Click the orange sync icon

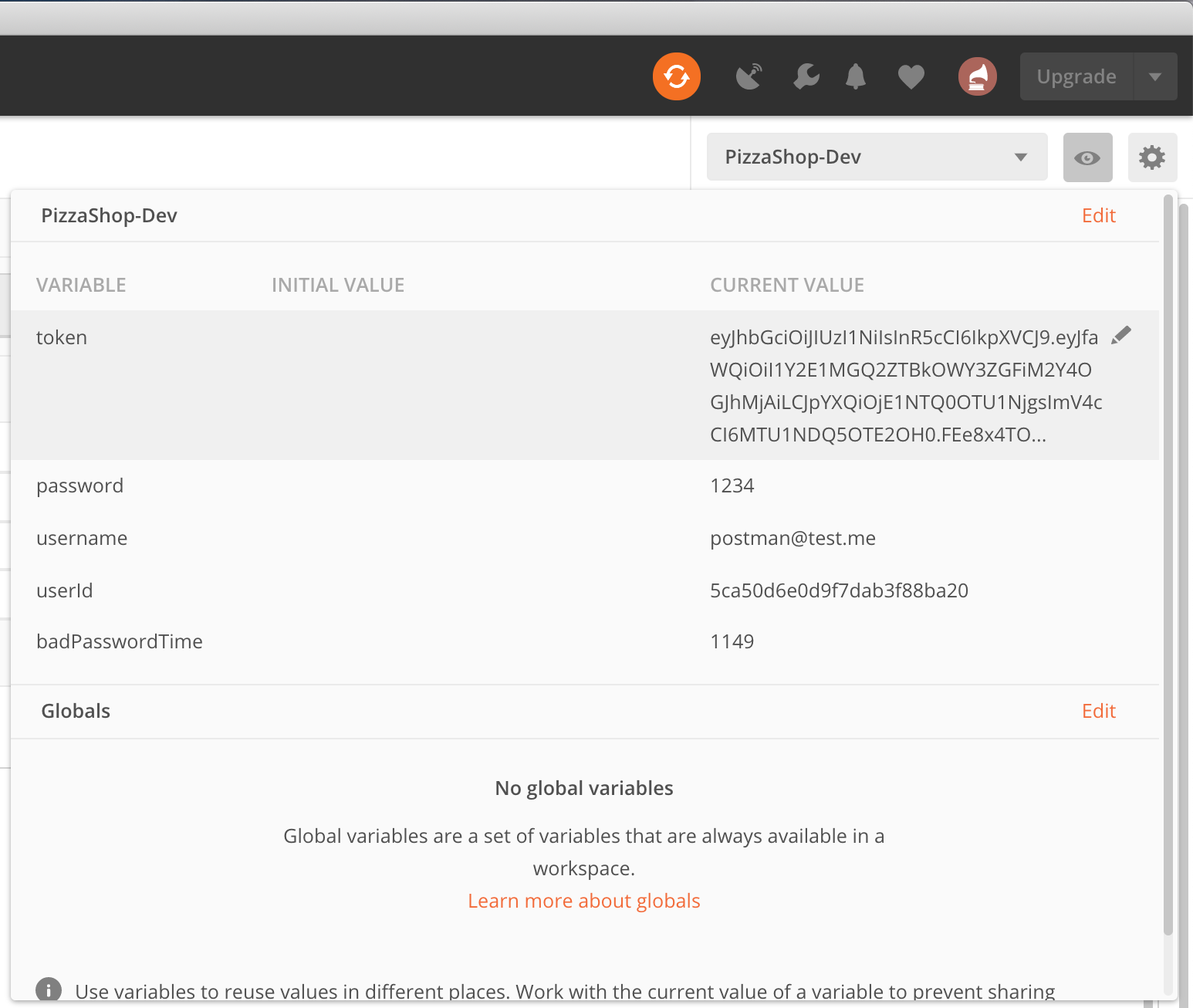677,76
